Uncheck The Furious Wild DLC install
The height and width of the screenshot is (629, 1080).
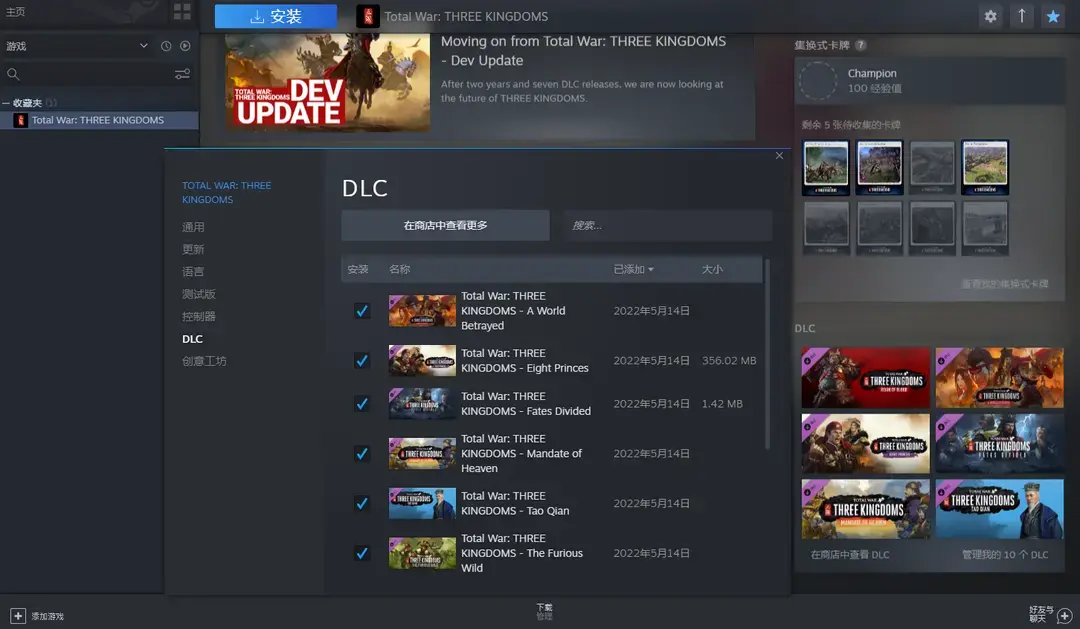click(362, 553)
